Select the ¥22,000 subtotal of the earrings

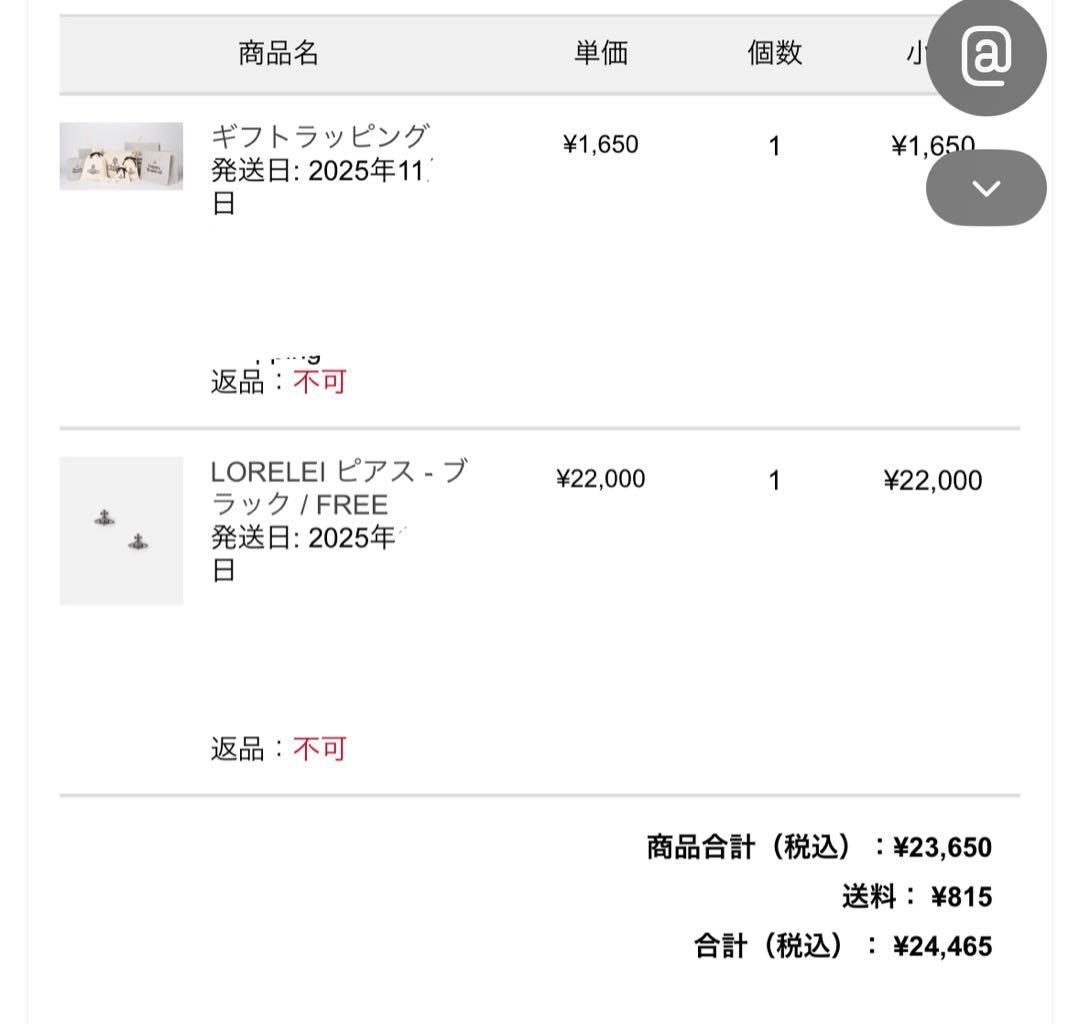932,479
